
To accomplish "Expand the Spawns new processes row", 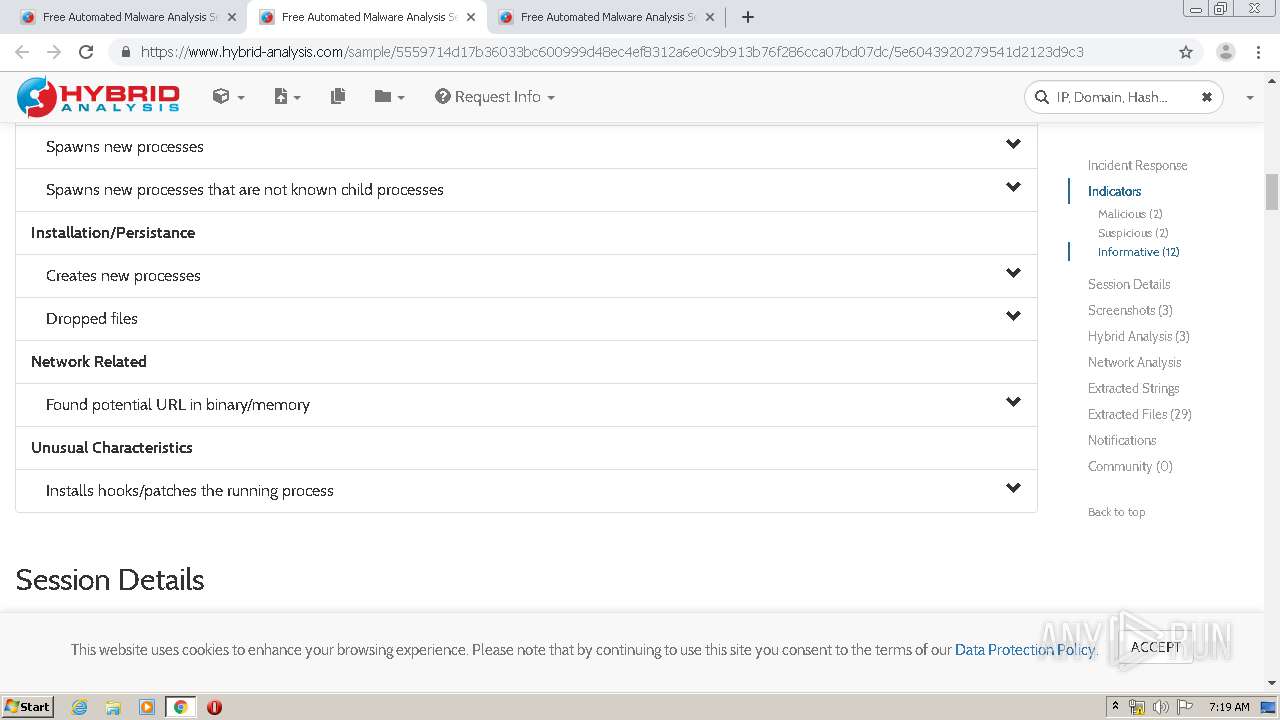I will [526, 147].
